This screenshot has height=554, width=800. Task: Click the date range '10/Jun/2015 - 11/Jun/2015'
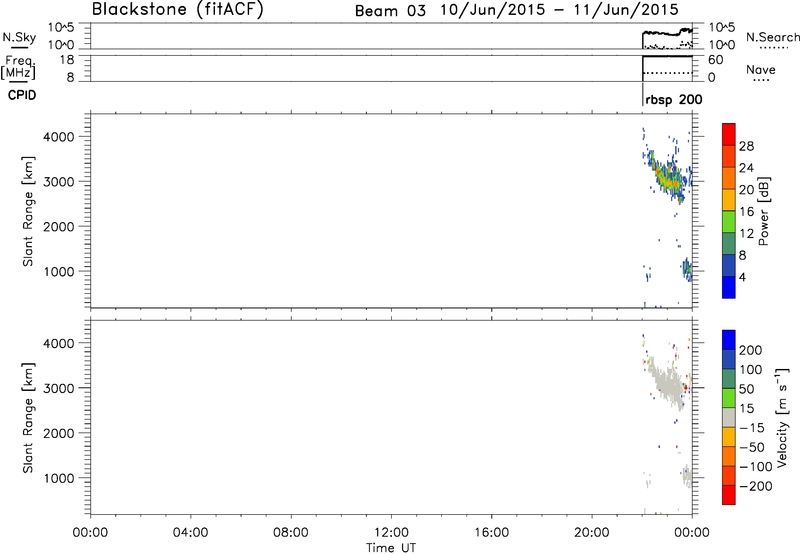(x=559, y=10)
